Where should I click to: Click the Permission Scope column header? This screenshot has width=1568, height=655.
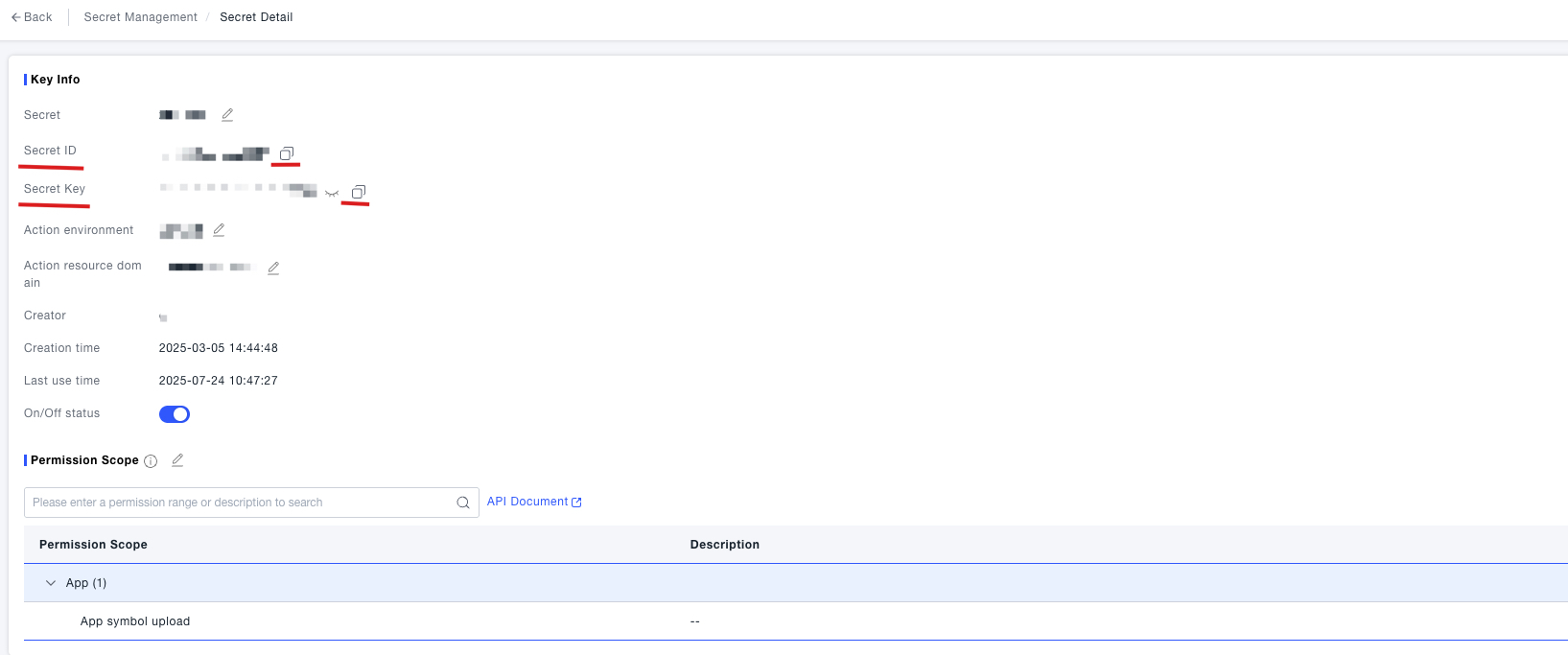coord(93,545)
